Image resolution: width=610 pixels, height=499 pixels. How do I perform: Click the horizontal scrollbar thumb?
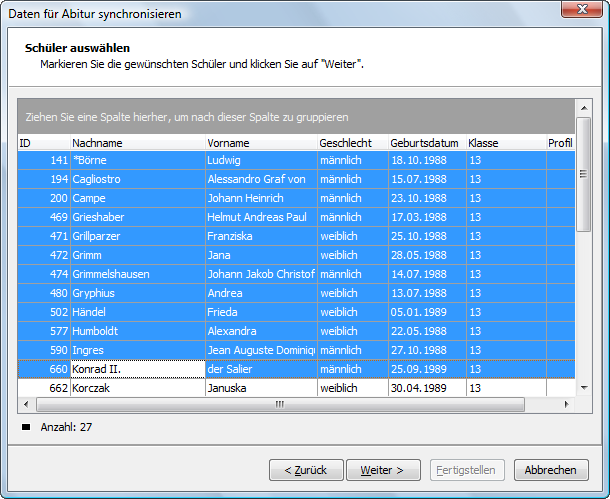tap(280, 404)
